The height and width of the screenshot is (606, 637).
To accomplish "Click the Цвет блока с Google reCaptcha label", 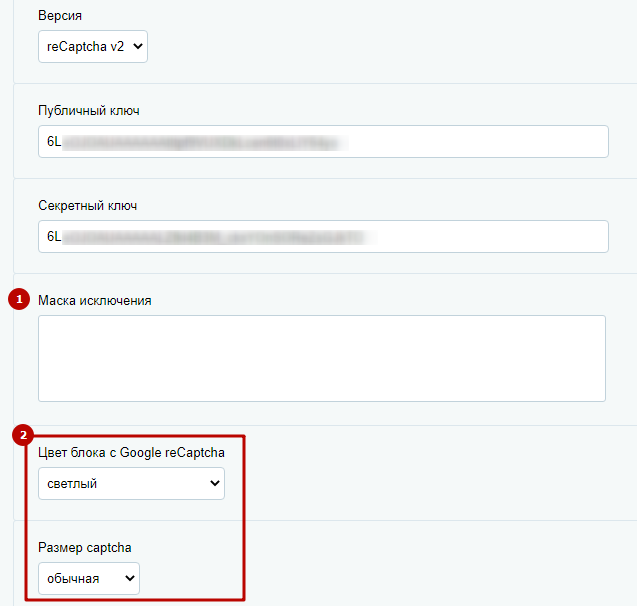I will 131,452.
